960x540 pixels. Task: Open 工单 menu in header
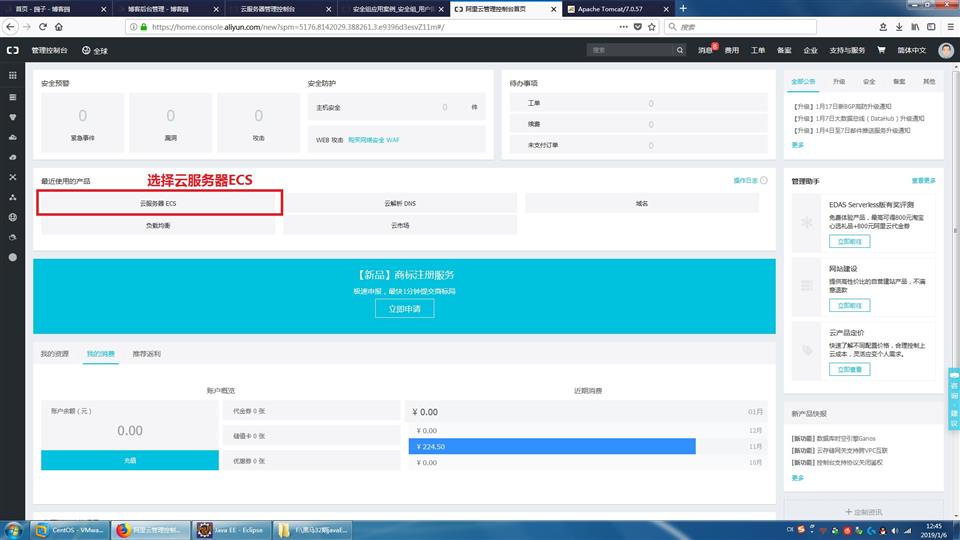[758, 50]
